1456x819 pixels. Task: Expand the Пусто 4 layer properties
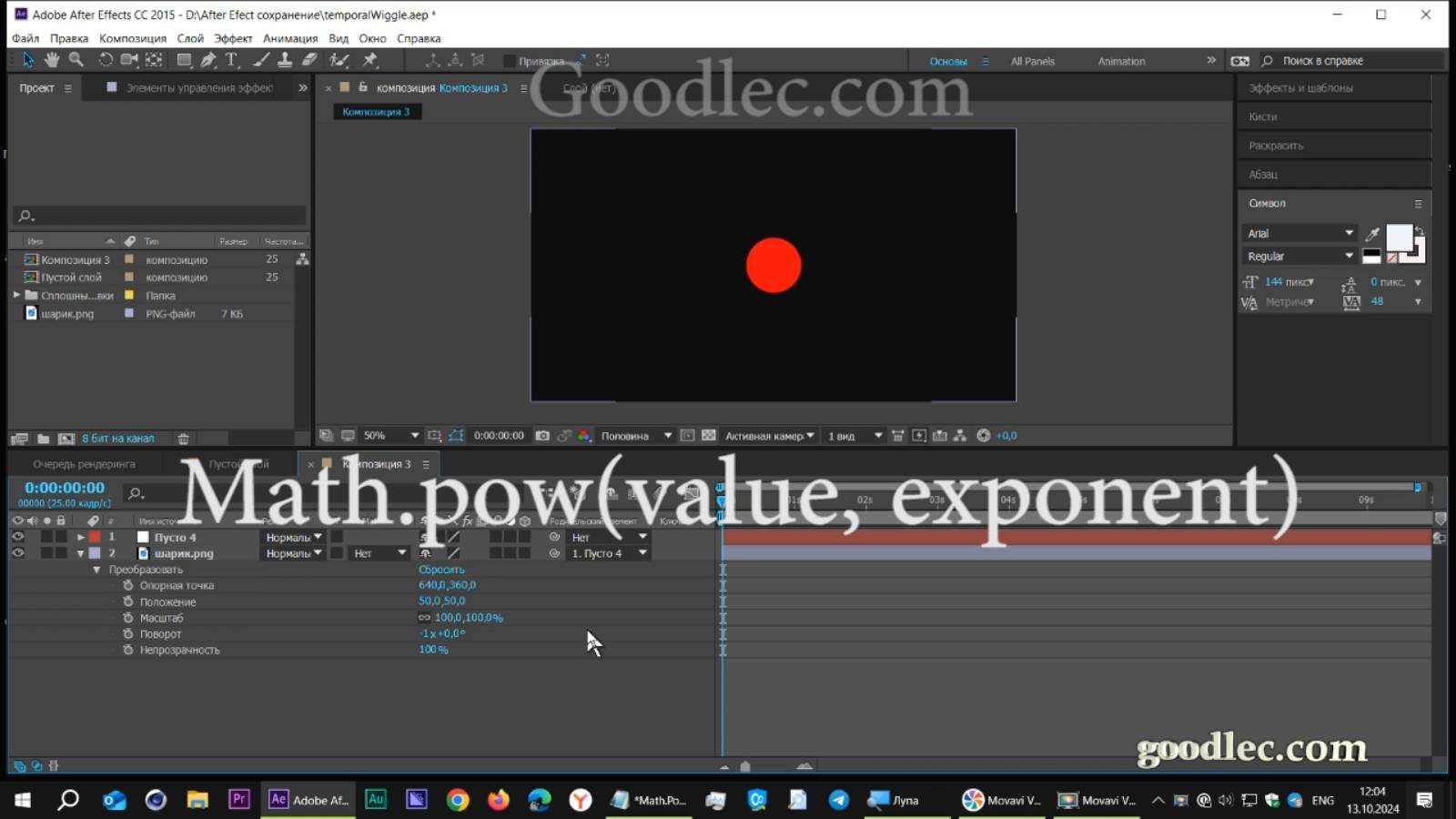pos(81,537)
